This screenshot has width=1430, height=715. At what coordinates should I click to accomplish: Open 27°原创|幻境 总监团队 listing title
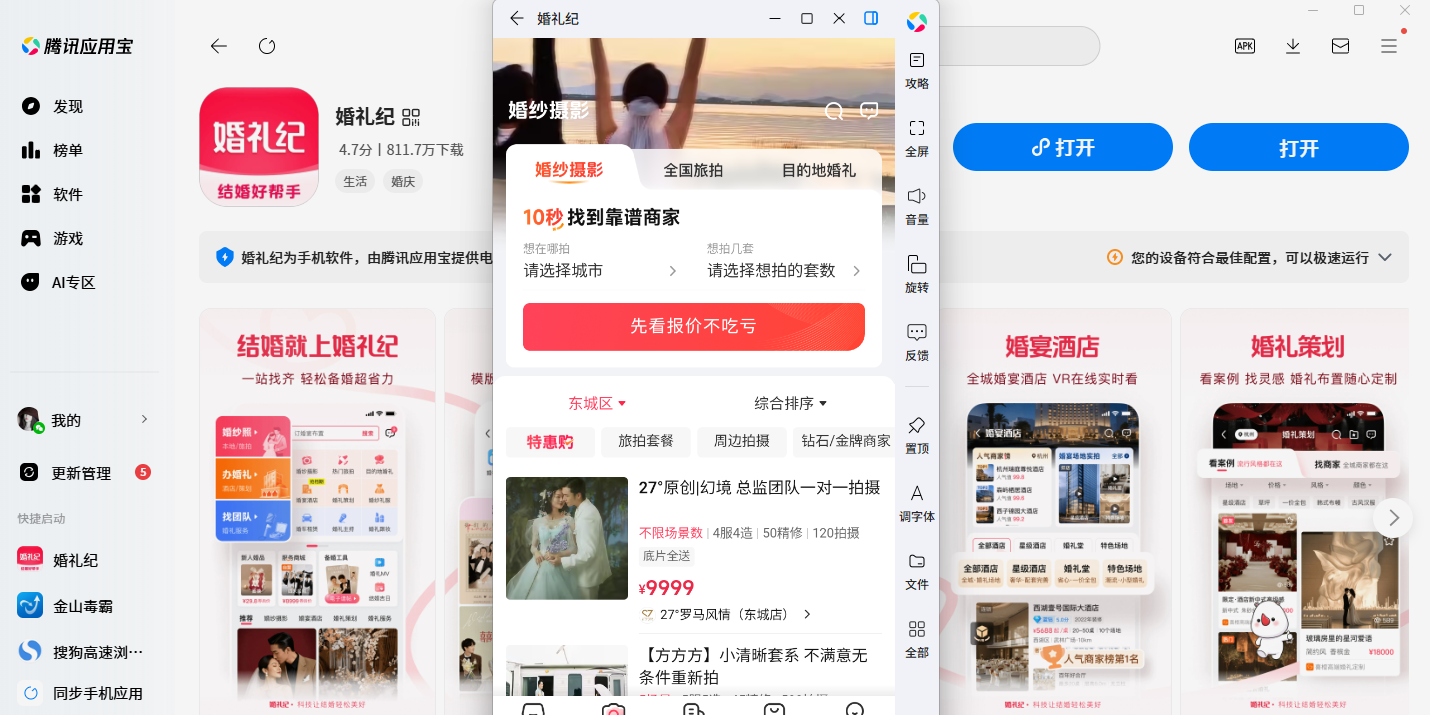click(759, 488)
